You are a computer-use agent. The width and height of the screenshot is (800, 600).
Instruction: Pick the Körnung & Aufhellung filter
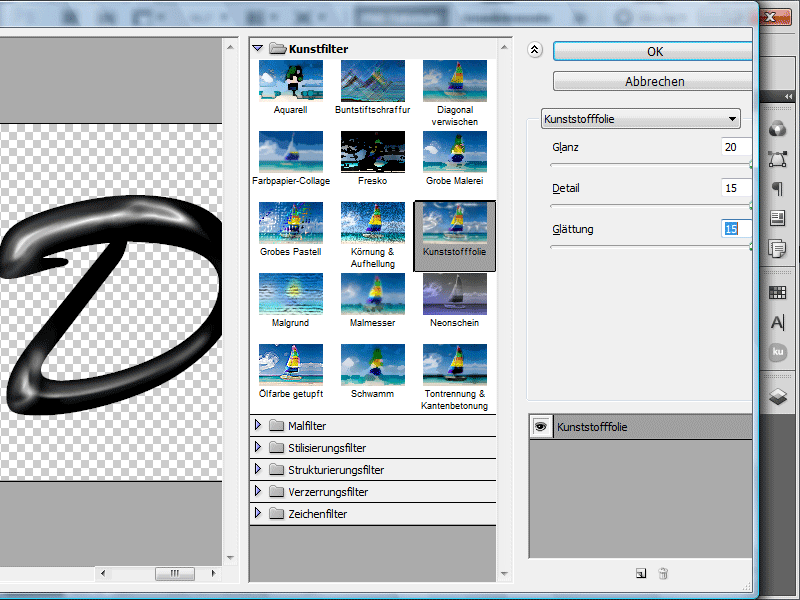click(x=372, y=223)
